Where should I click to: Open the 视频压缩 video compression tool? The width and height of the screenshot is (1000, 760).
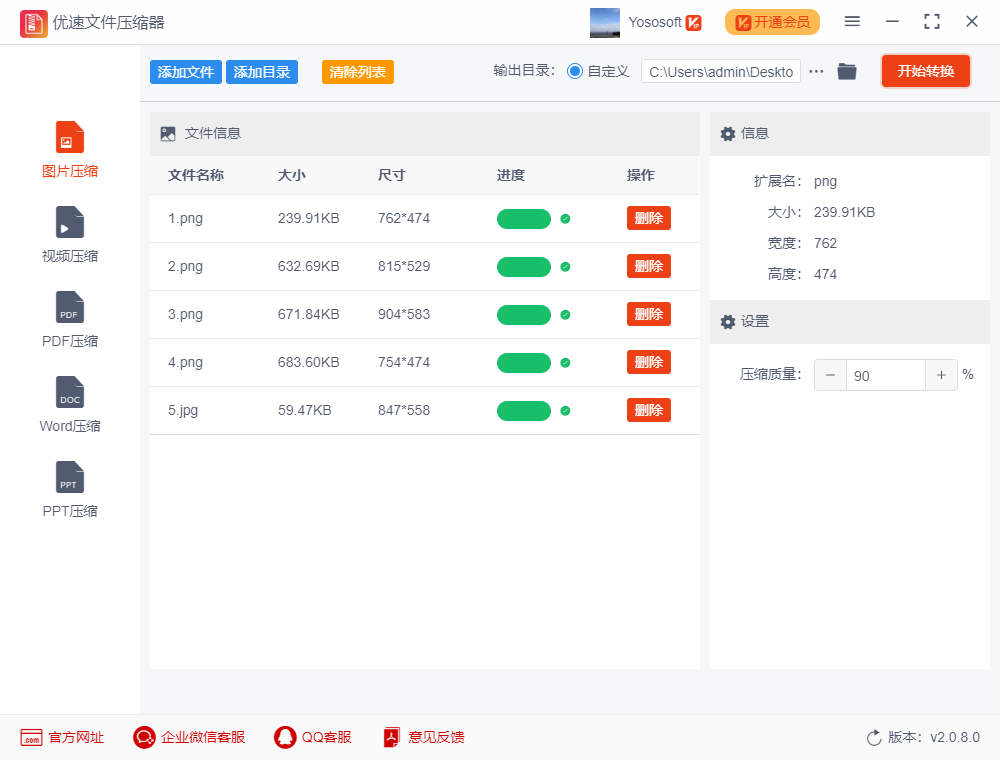pyautogui.click(x=70, y=222)
